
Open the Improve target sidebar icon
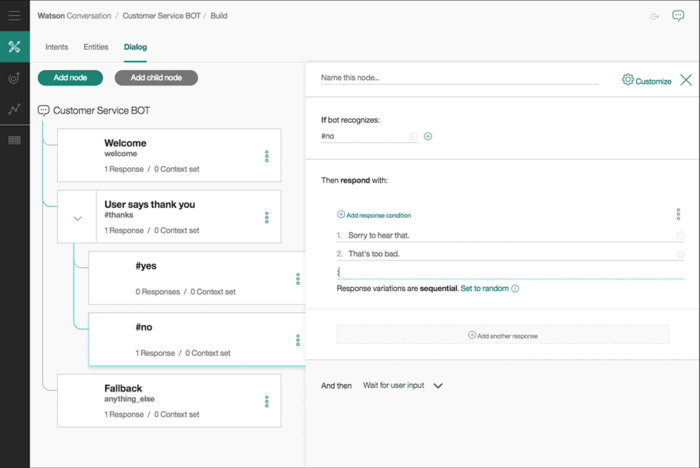pyautogui.click(x=14, y=78)
